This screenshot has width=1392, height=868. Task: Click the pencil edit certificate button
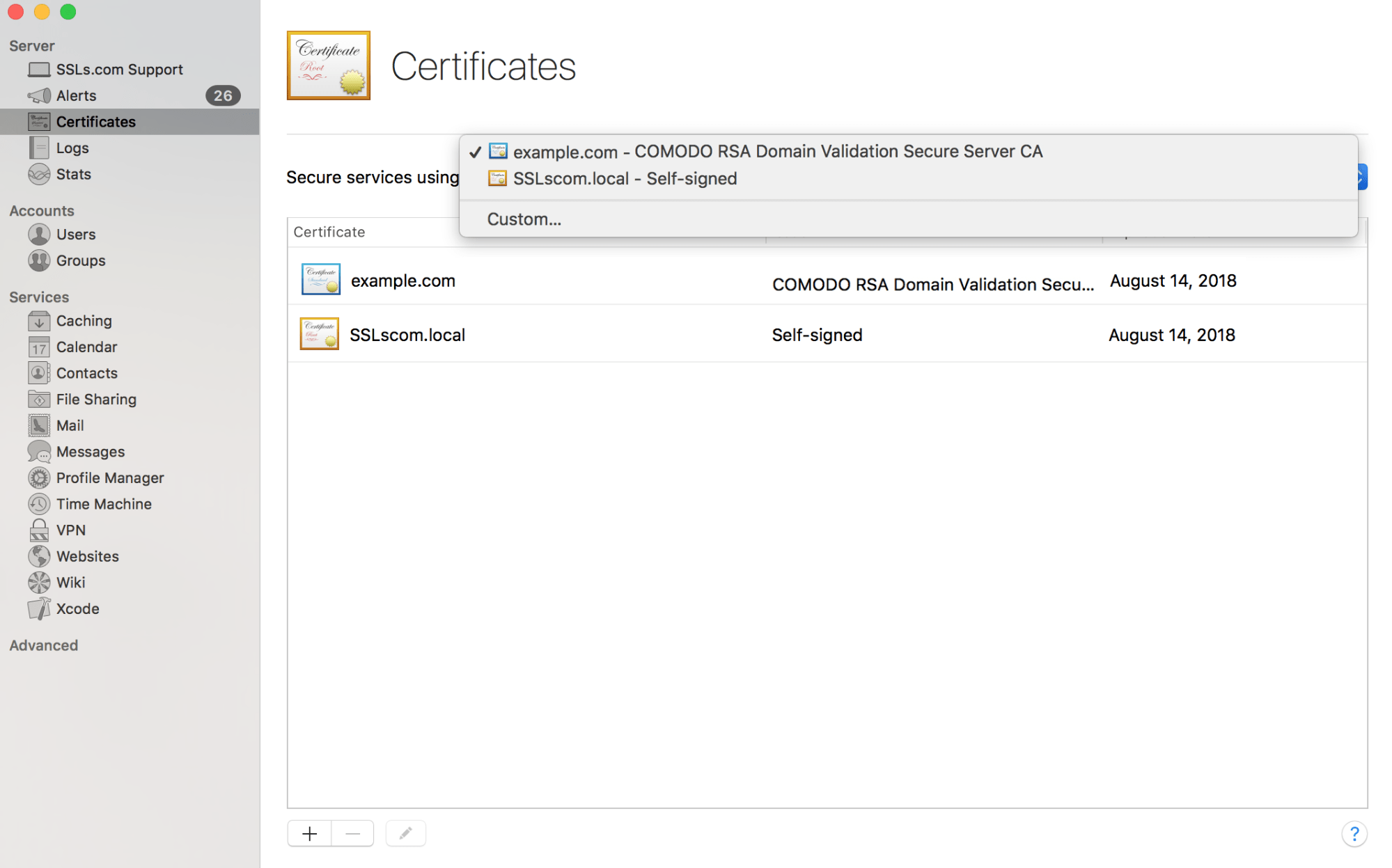(x=405, y=833)
